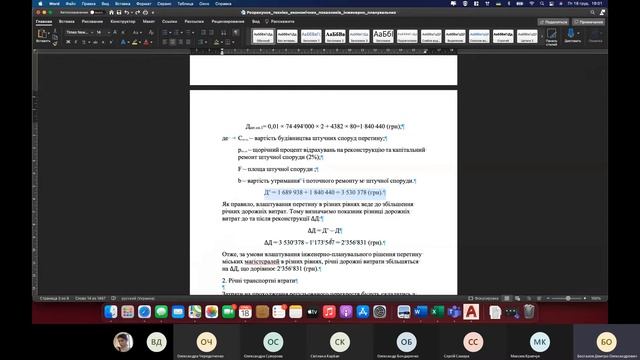The height and width of the screenshot is (360, 640).
Task: Expand the styles gallery arrow
Action: (542, 36)
